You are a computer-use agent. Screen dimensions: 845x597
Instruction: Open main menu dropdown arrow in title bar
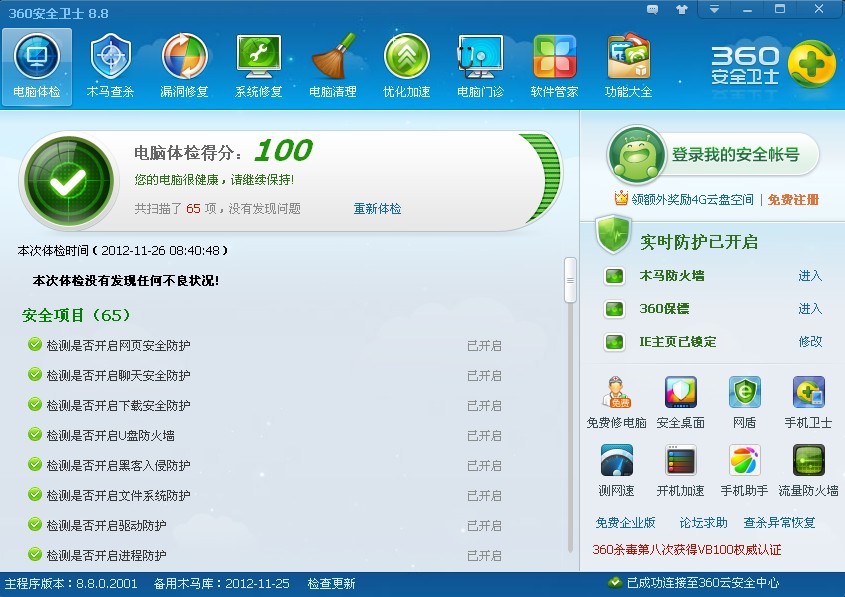[714, 9]
